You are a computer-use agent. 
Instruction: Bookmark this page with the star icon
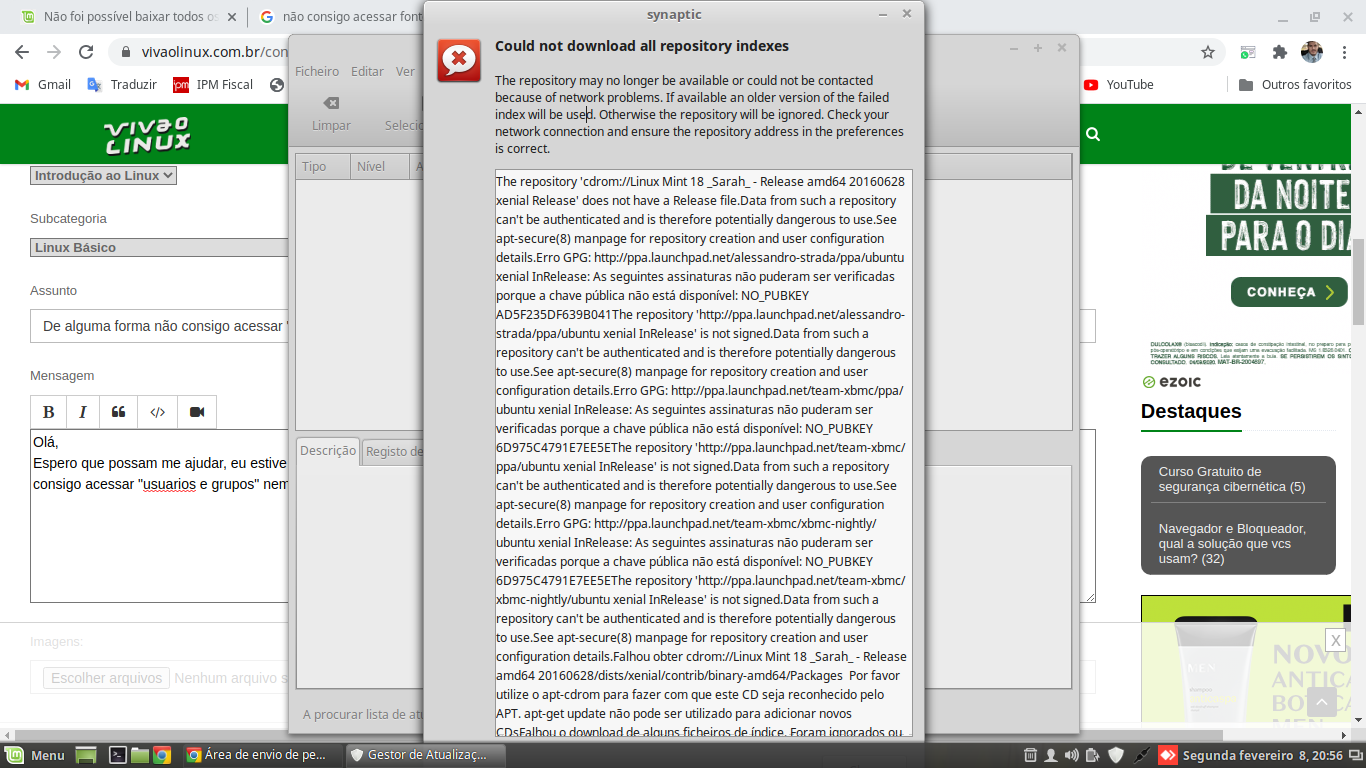[x=1208, y=52]
